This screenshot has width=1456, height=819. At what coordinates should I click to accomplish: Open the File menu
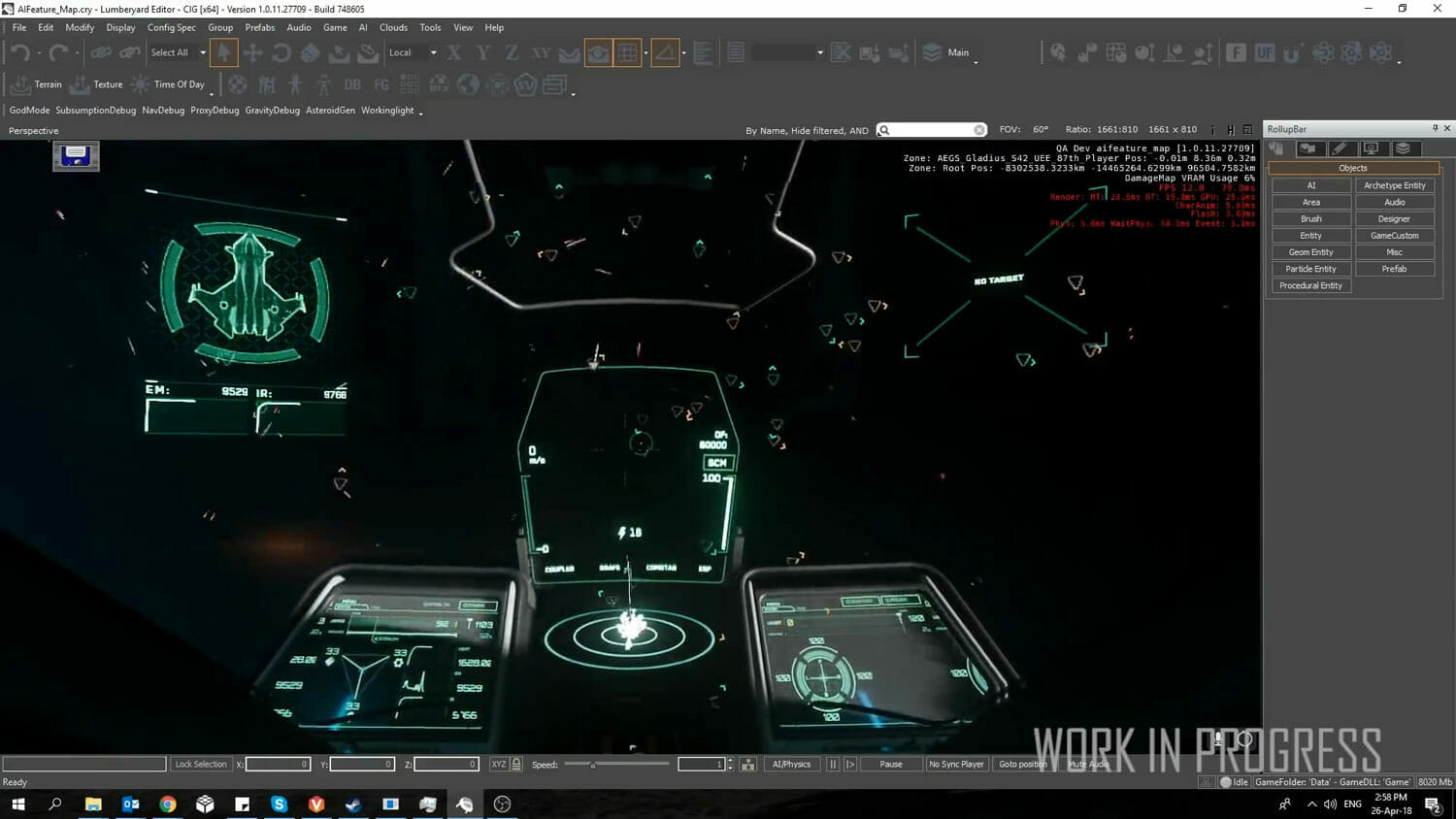tap(19, 27)
